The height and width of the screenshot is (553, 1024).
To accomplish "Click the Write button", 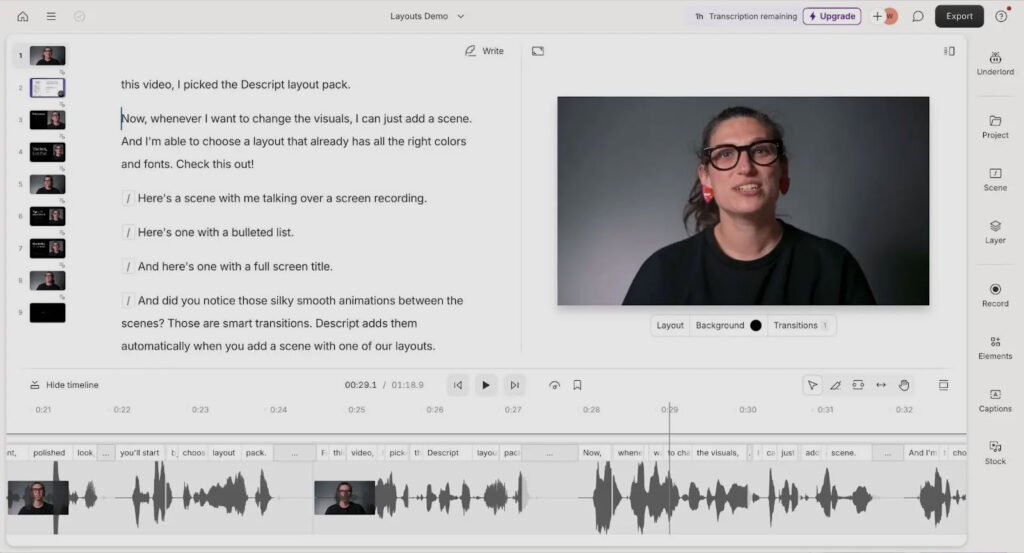I will point(485,51).
